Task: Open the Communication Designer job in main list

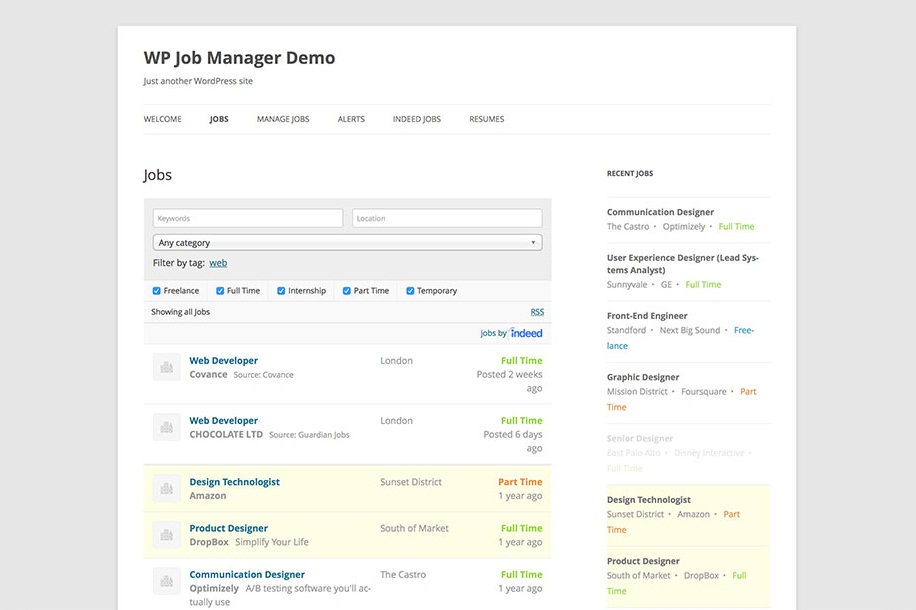Action: tap(247, 574)
